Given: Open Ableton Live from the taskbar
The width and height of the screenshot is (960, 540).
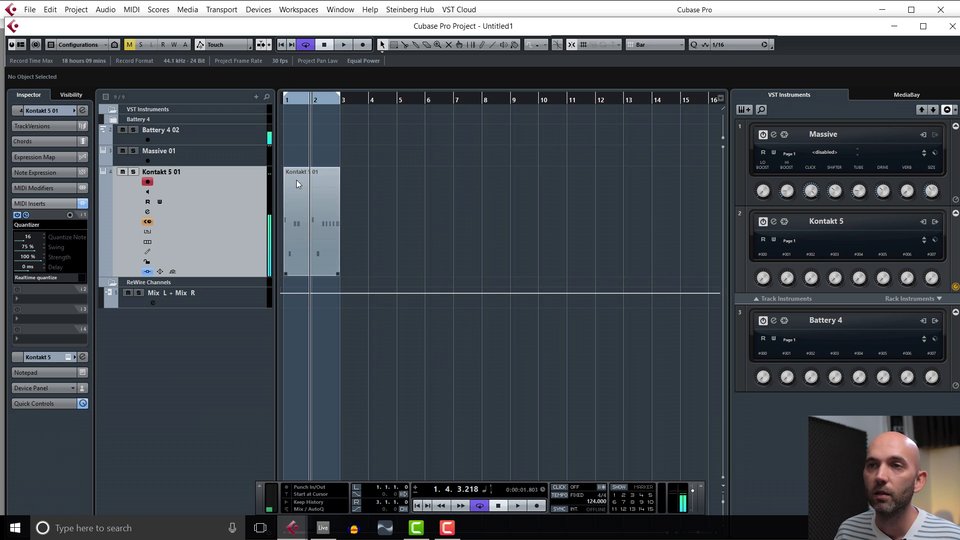Looking at the screenshot, I should coord(323,528).
